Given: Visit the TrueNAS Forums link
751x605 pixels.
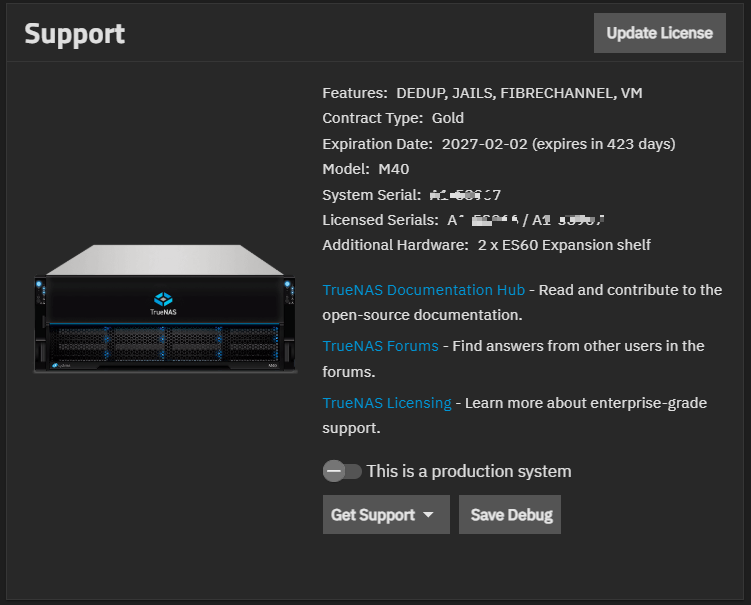Looking at the screenshot, I should pyautogui.click(x=380, y=346).
